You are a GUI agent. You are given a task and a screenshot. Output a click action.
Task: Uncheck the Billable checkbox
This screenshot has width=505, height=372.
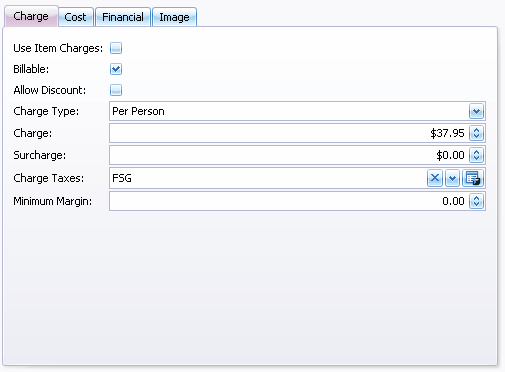[x=116, y=69]
